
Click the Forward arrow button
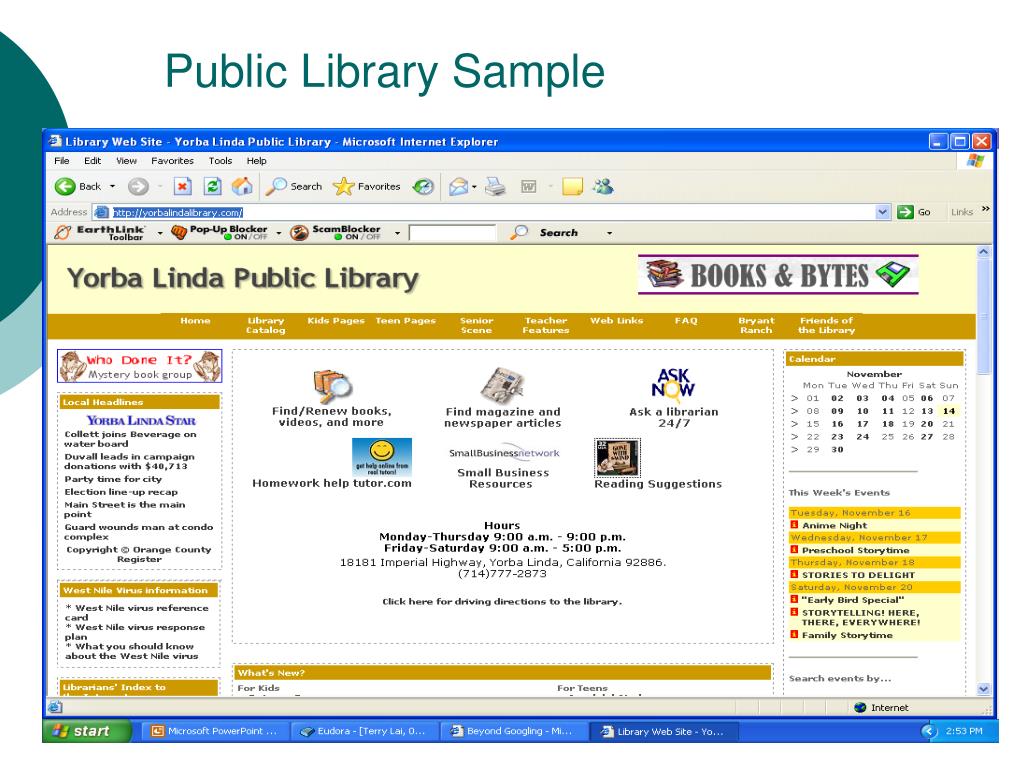pos(138,187)
